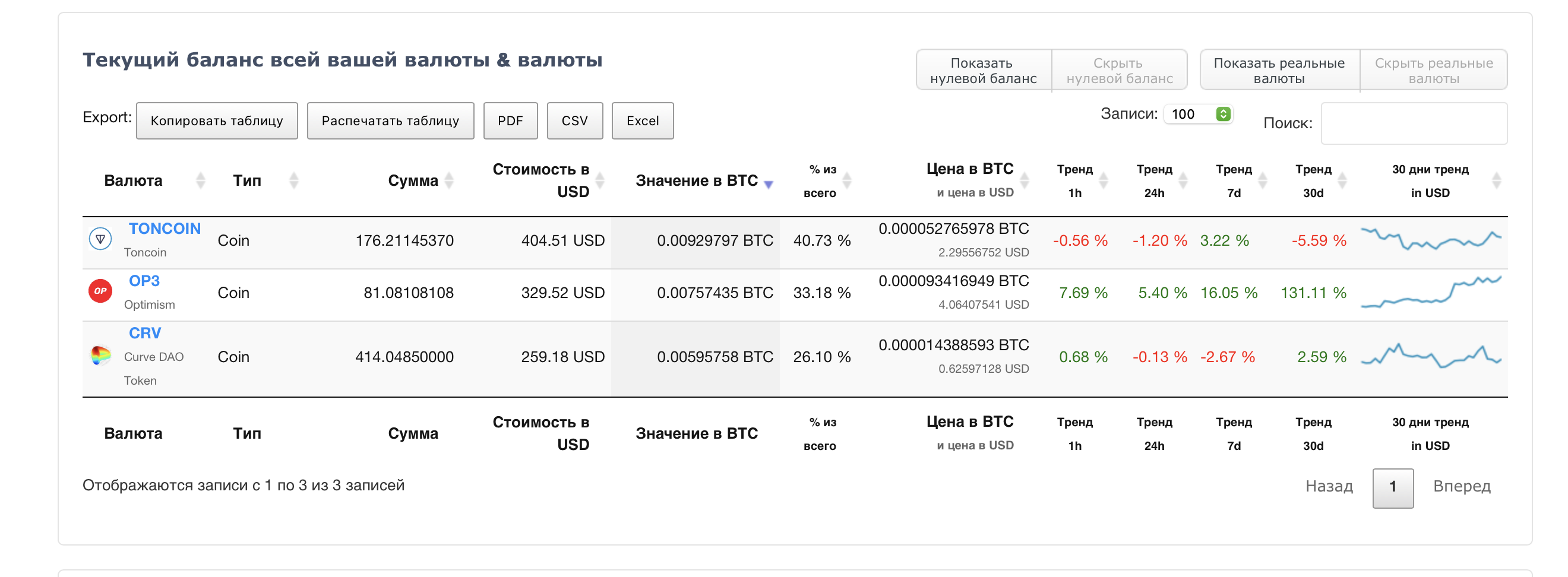Click 131.11 % 30d trend value
The width and height of the screenshot is (1568, 577).
[x=1313, y=293]
